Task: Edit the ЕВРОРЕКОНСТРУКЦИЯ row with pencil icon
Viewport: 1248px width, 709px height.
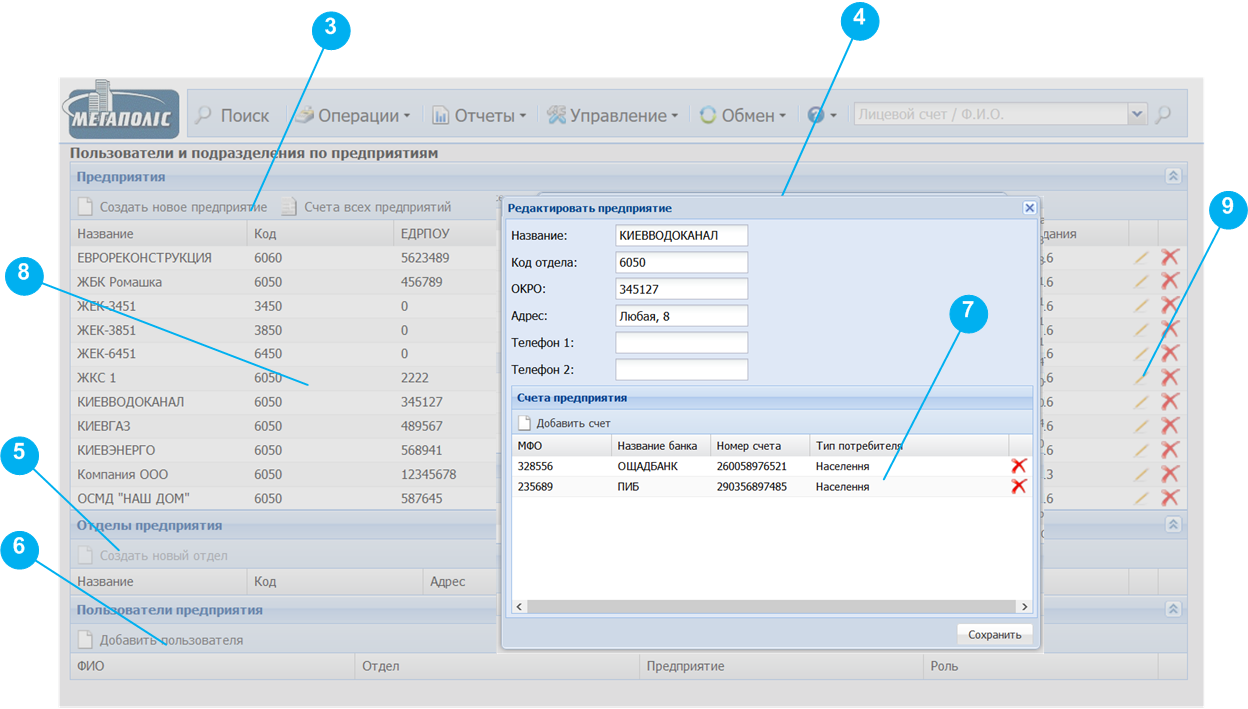Action: point(1142,257)
